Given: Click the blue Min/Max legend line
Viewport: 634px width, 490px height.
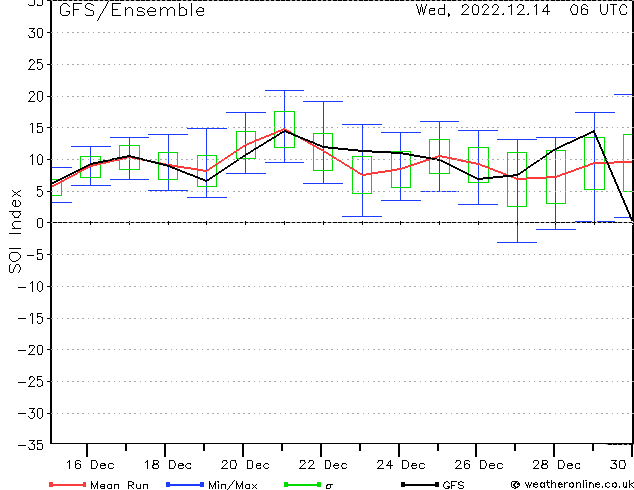Looking at the screenshot, I should (185, 484).
